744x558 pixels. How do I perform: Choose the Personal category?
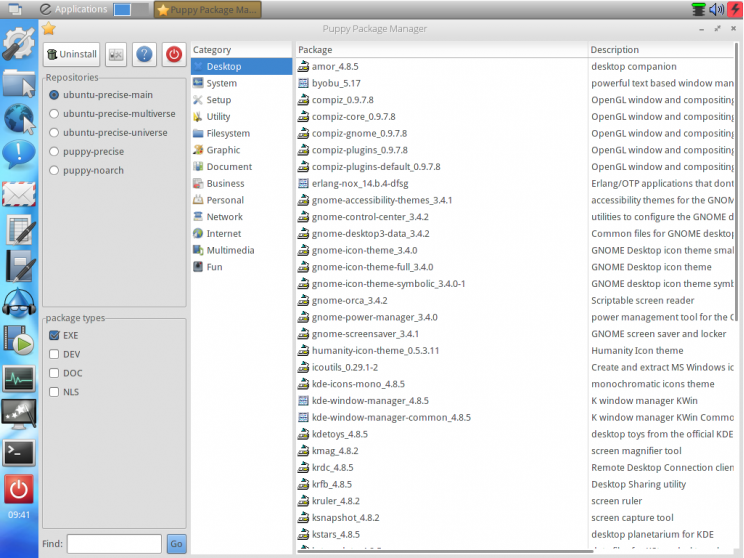pos(242,200)
